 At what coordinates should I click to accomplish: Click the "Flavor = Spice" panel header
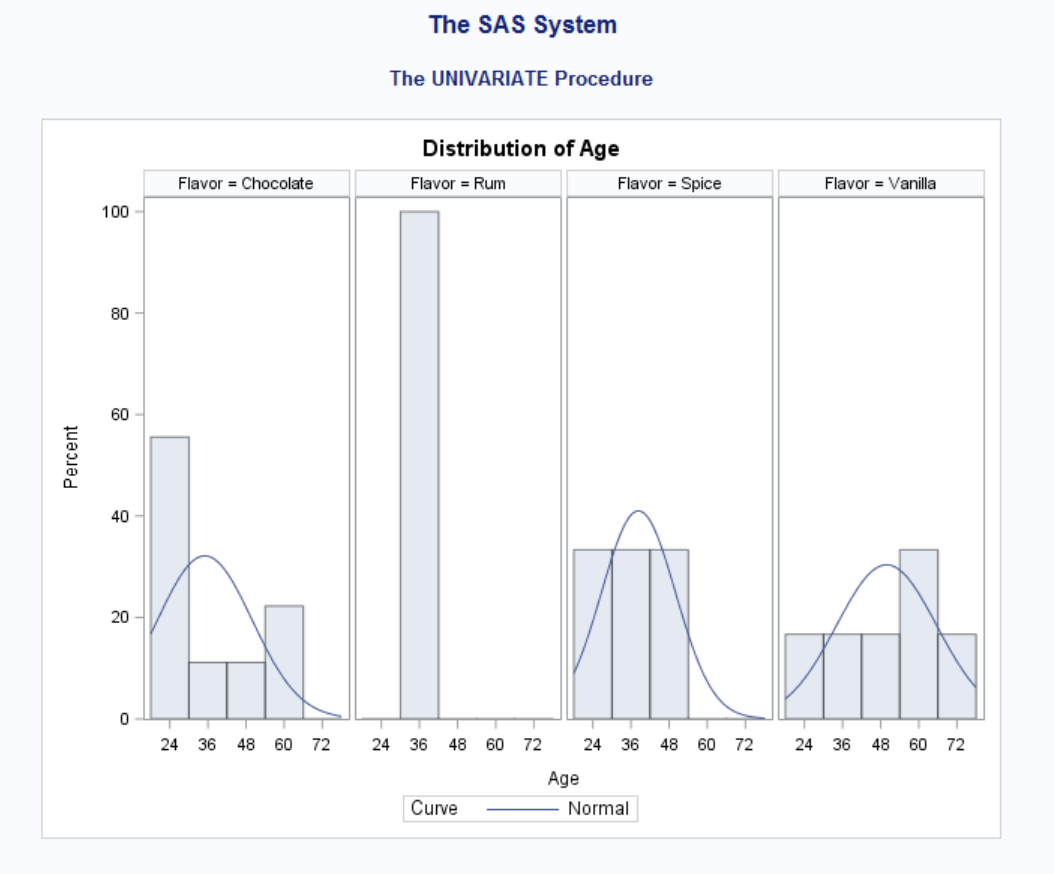[x=669, y=183]
